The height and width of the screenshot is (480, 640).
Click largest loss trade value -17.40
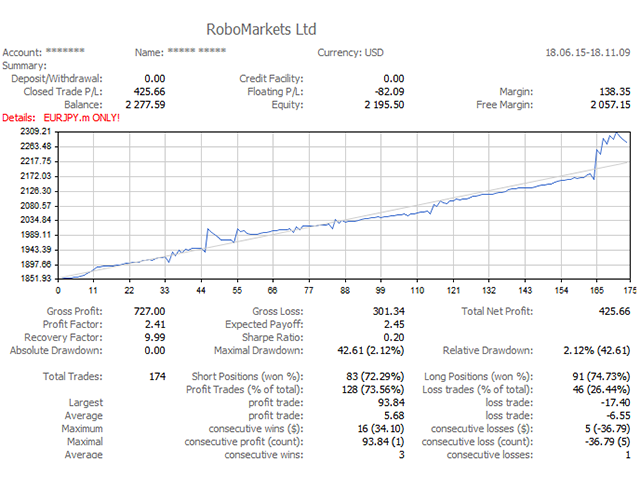click(x=616, y=403)
